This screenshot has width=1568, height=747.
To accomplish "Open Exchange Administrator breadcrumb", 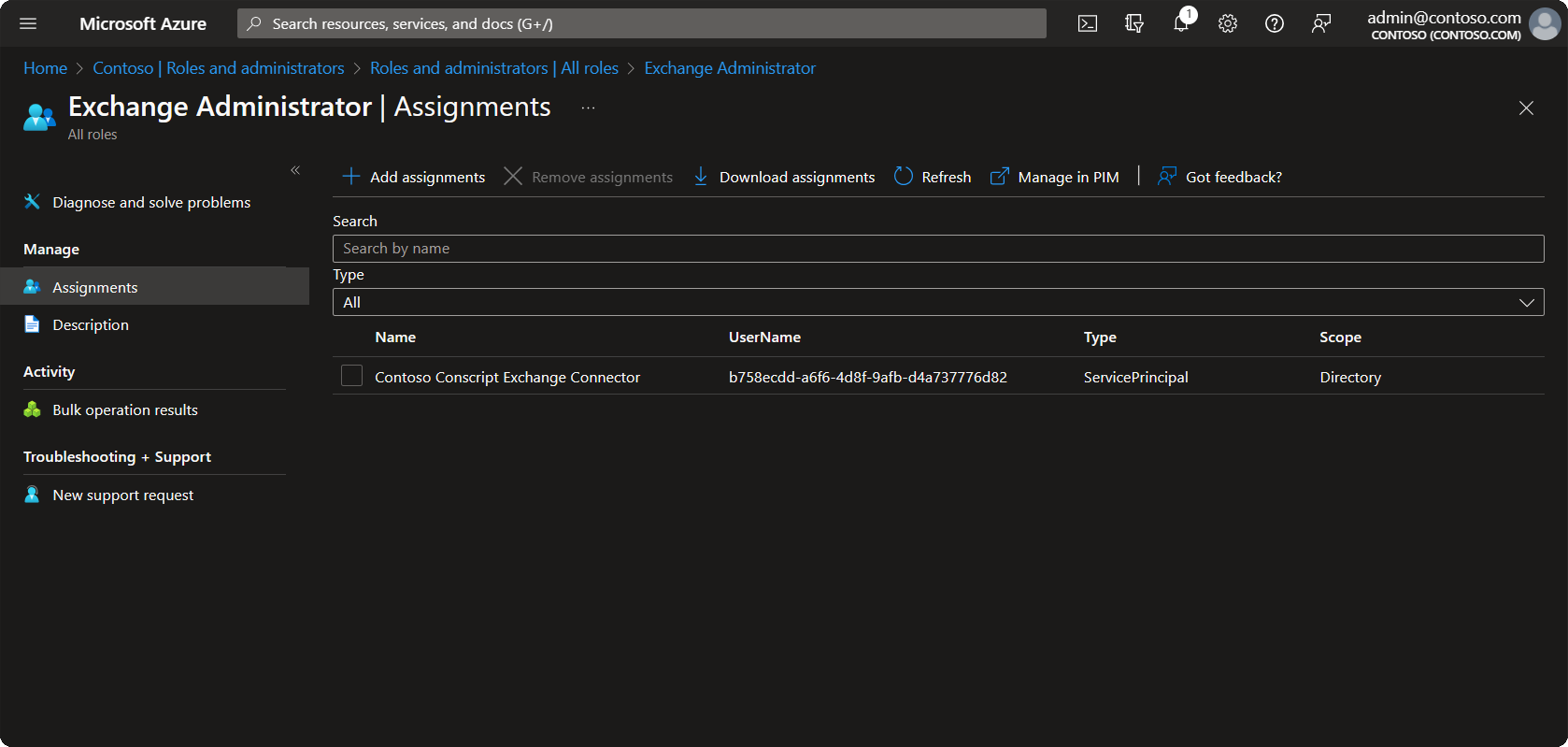I will point(730,68).
